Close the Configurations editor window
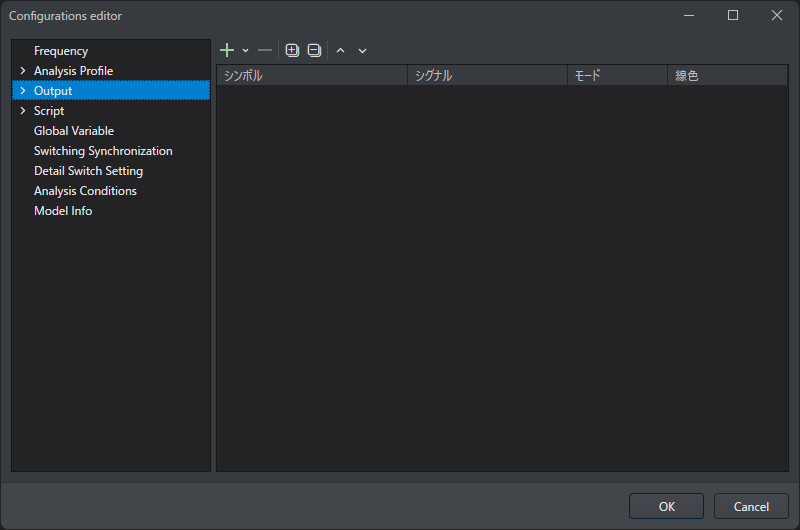The height and width of the screenshot is (530, 800). point(777,15)
